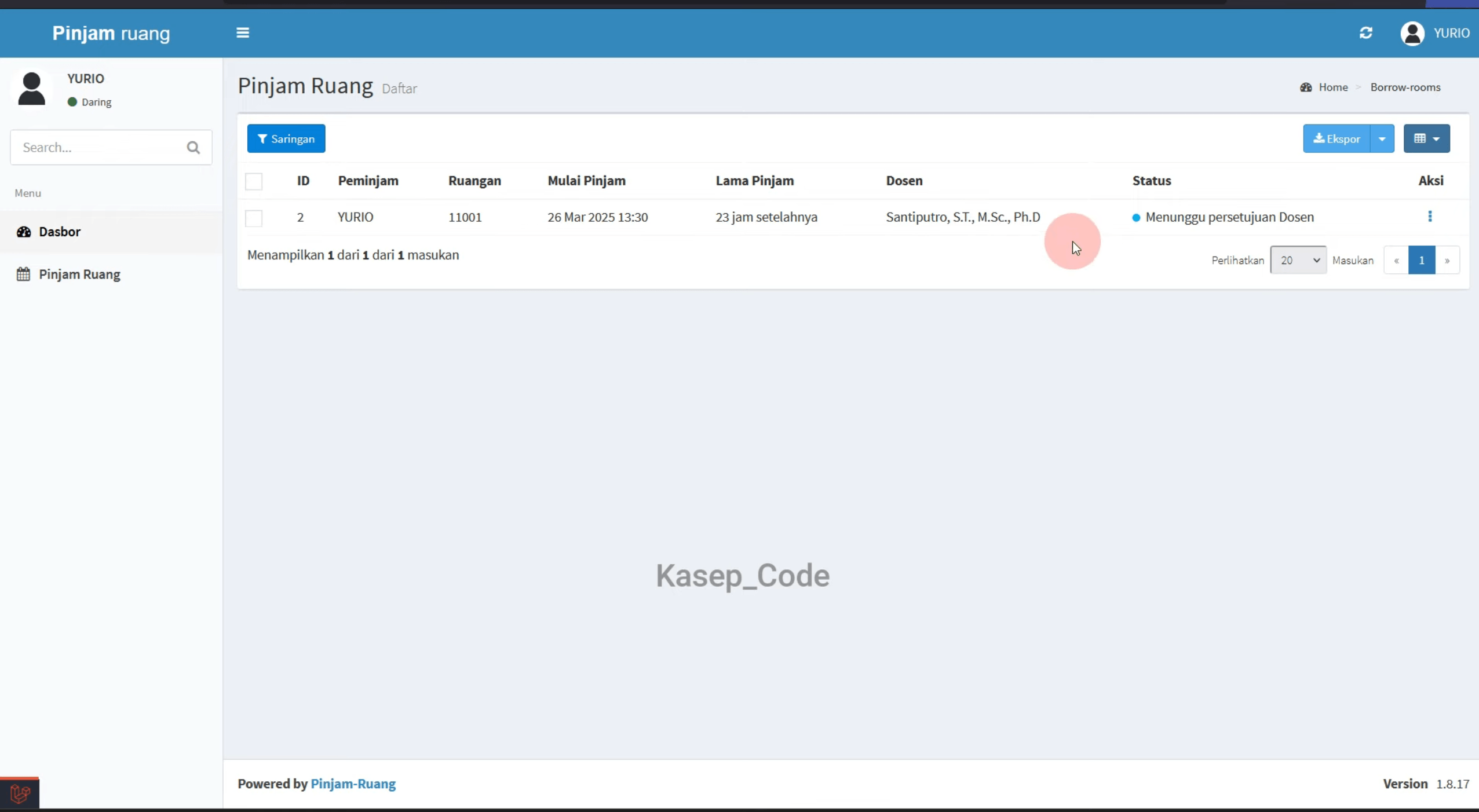Screen dimensions: 1479x812
Task: Open the three-dot action menu for row 2
Action: (1430, 217)
